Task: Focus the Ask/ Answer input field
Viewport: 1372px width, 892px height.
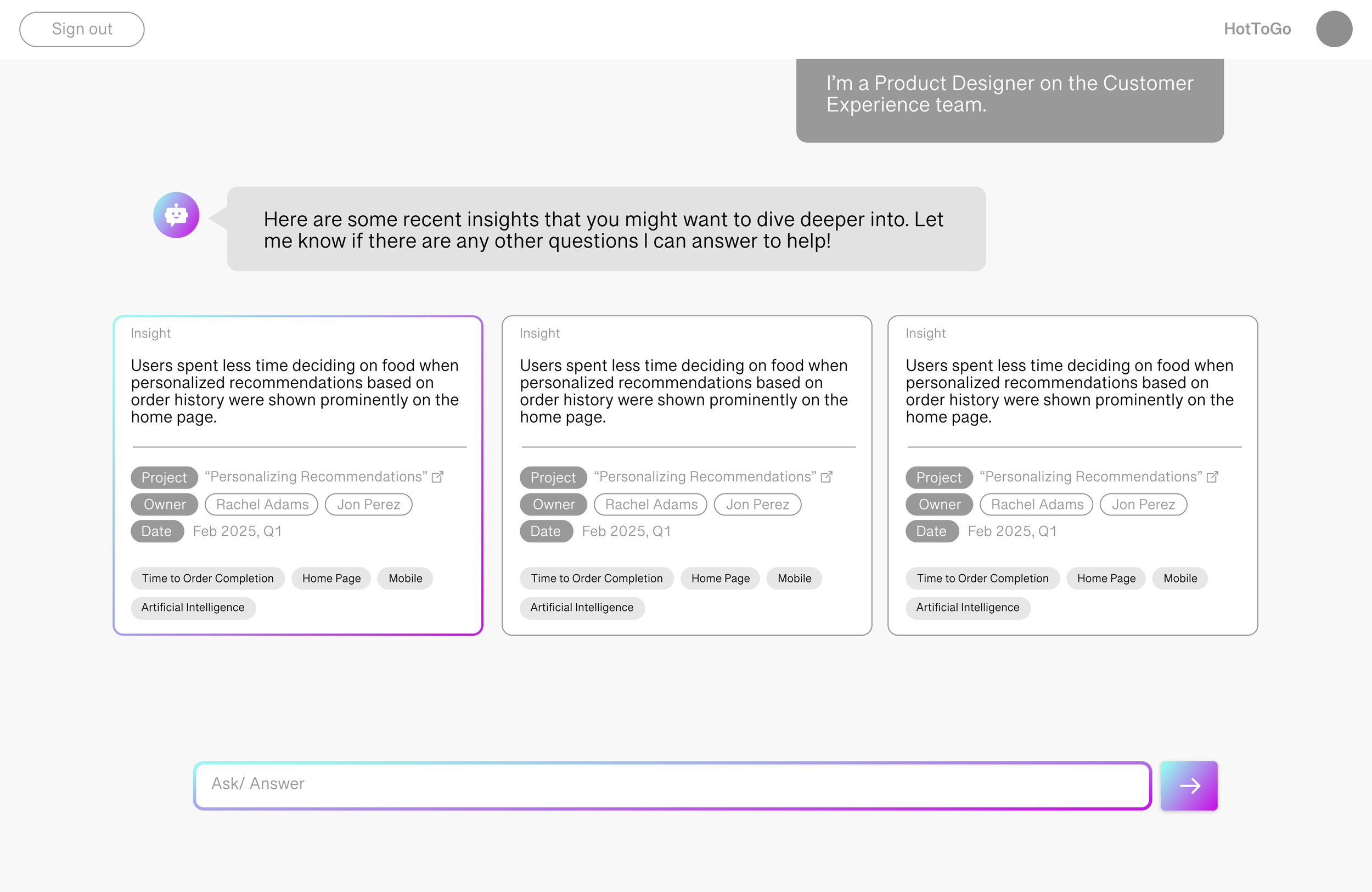Action: [x=672, y=785]
